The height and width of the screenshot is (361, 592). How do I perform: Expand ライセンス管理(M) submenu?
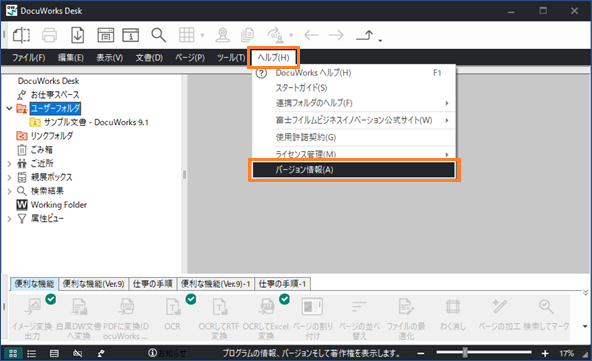pyautogui.click(x=354, y=154)
